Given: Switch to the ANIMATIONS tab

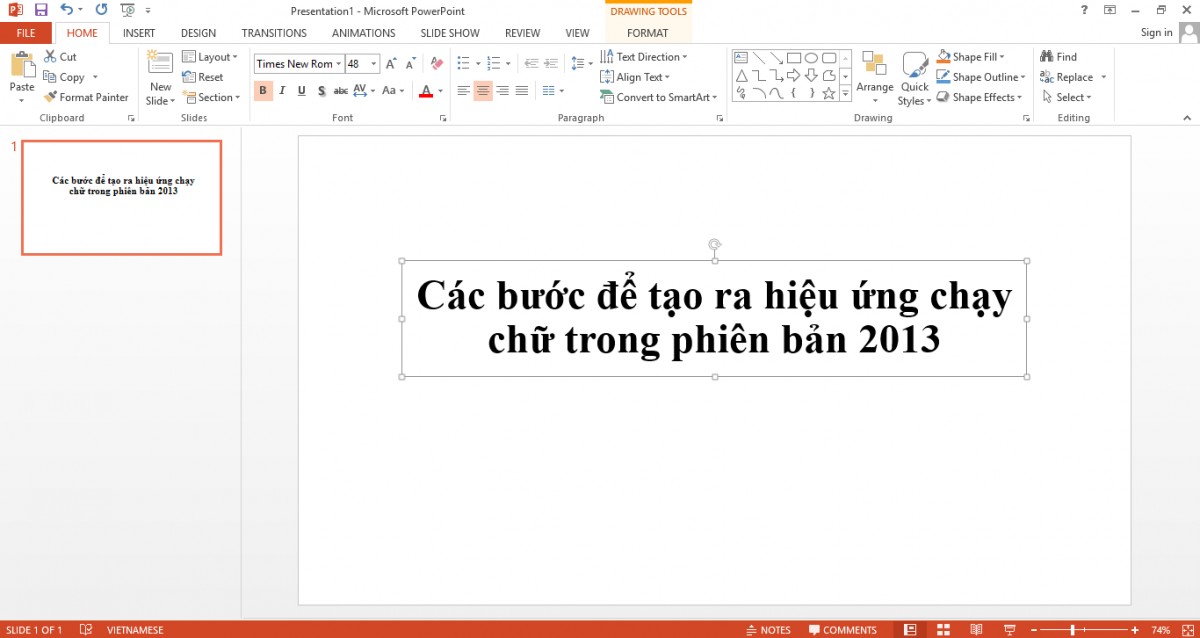Looking at the screenshot, I should 364,33.
